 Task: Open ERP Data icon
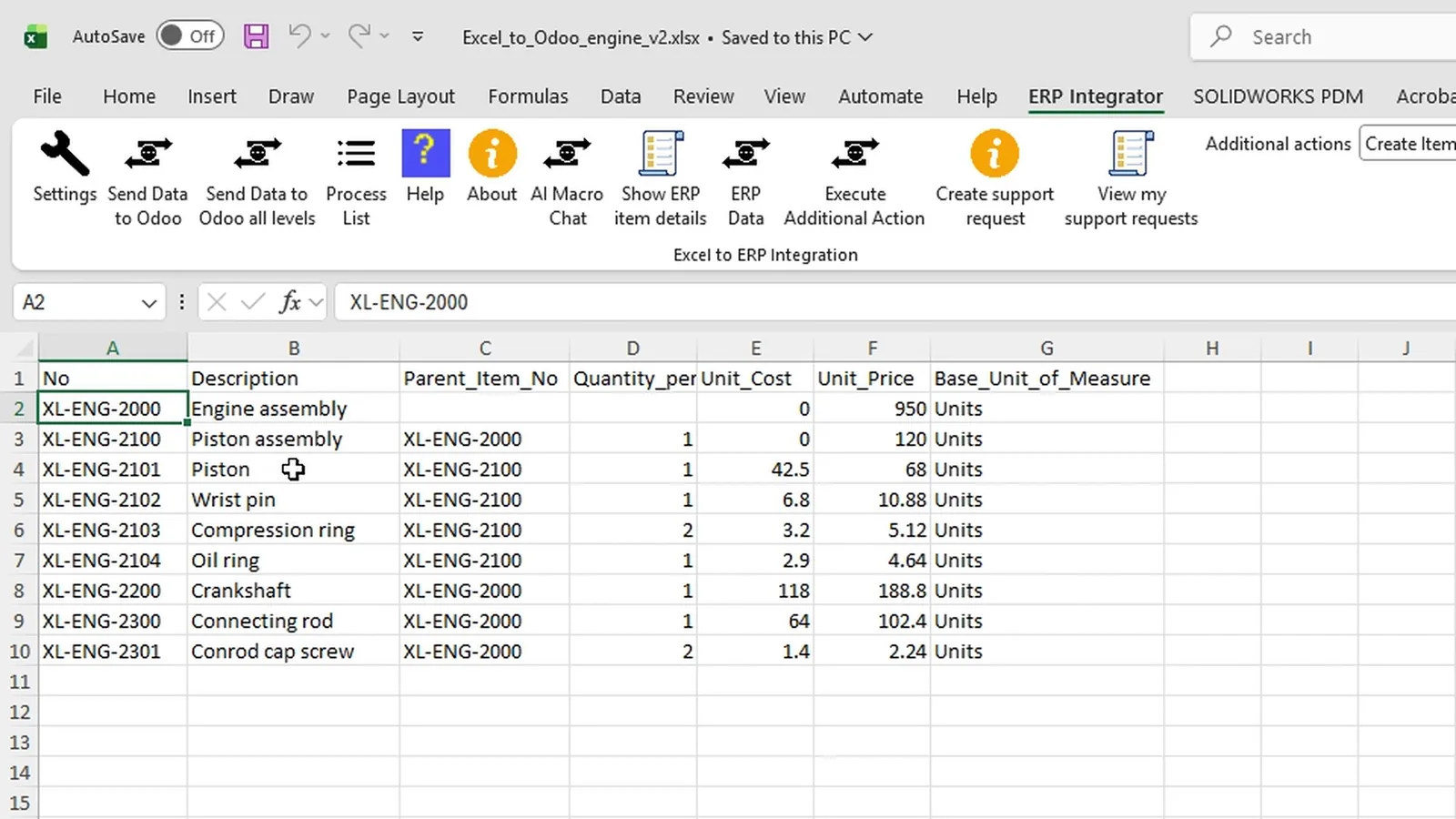(745, 153)
